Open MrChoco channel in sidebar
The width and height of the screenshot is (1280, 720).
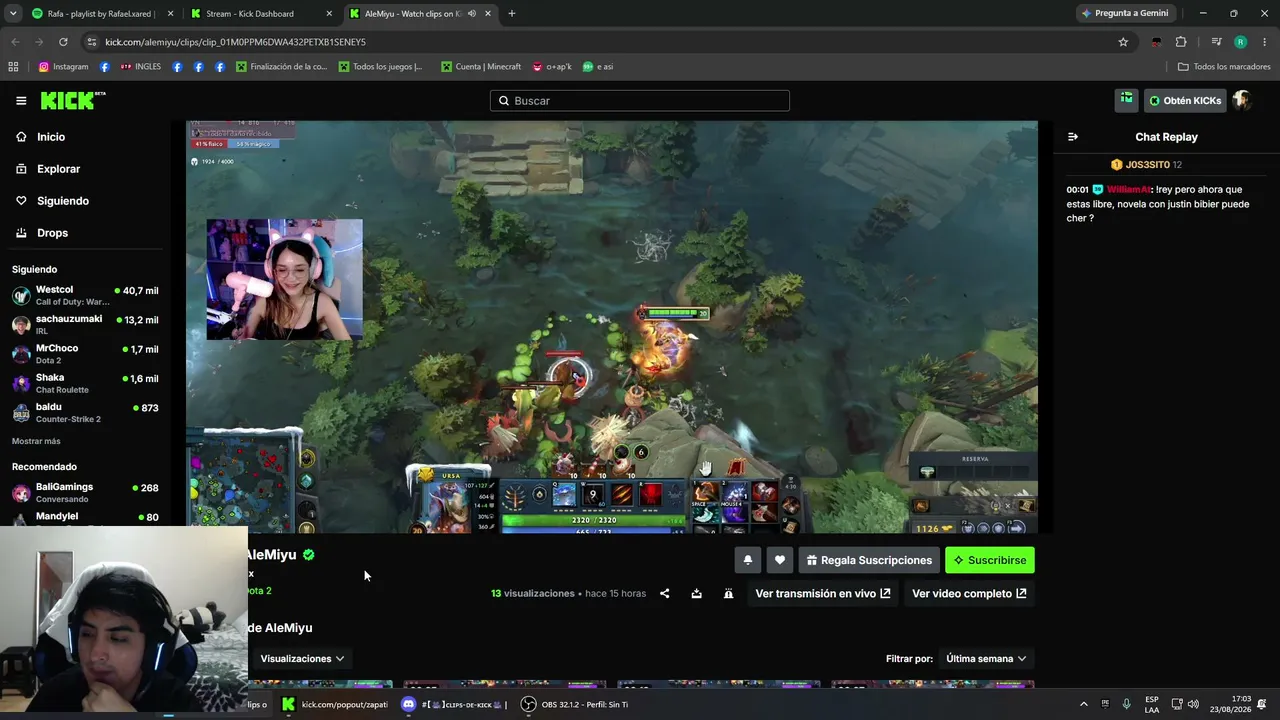(x=85, y=354)
